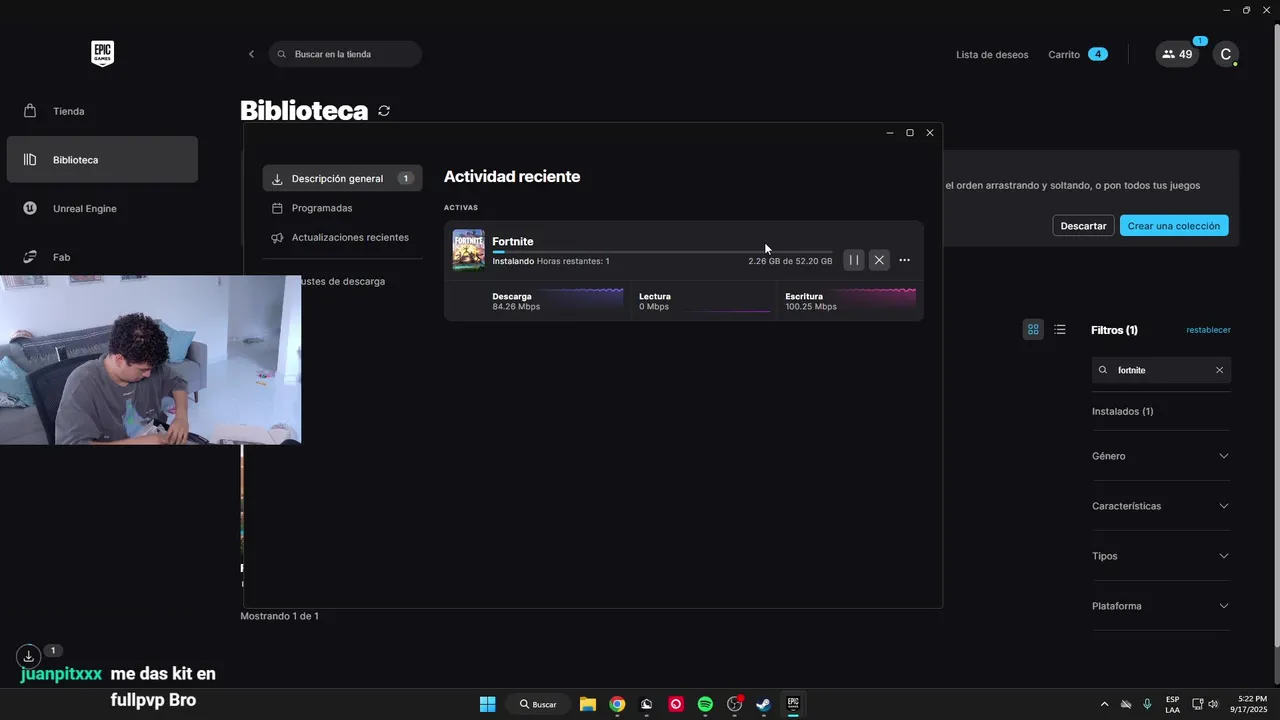Screen dimensions: 1280x720
Task: Click the Fortnite game thumbnail
Action: click(468, 250)
